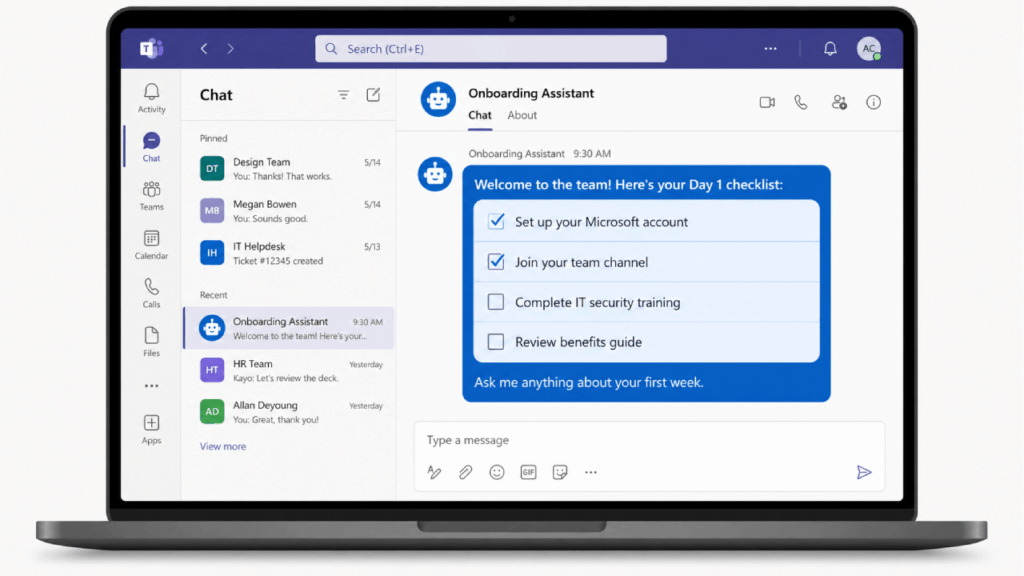
Task: Open Activity from the left sidebar
Action: (151, 98)
